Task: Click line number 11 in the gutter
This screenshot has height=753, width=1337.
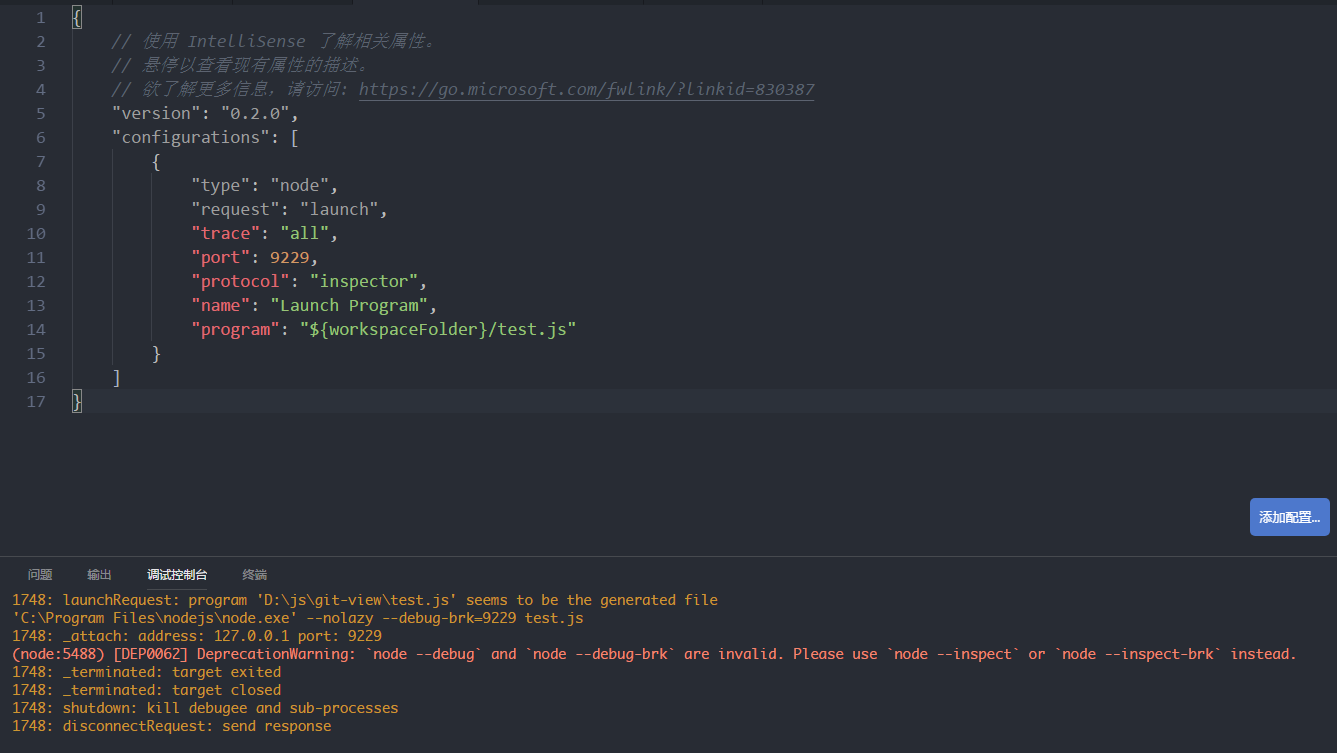Action: point(36,257)
